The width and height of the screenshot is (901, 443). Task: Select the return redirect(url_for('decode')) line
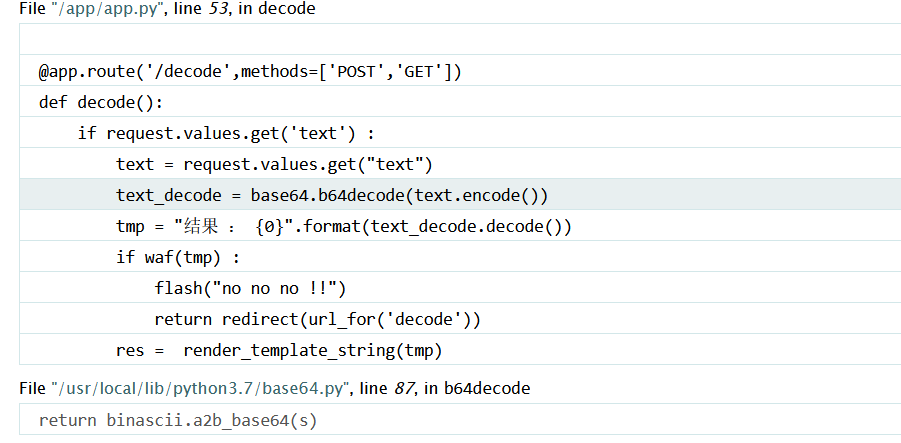tap(460, 319)
